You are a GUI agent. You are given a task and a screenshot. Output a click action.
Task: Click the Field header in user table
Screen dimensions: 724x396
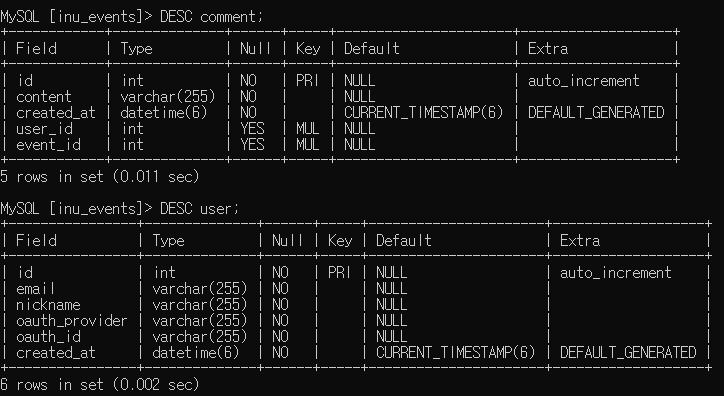pyautogui.click(x=36, y=240)
